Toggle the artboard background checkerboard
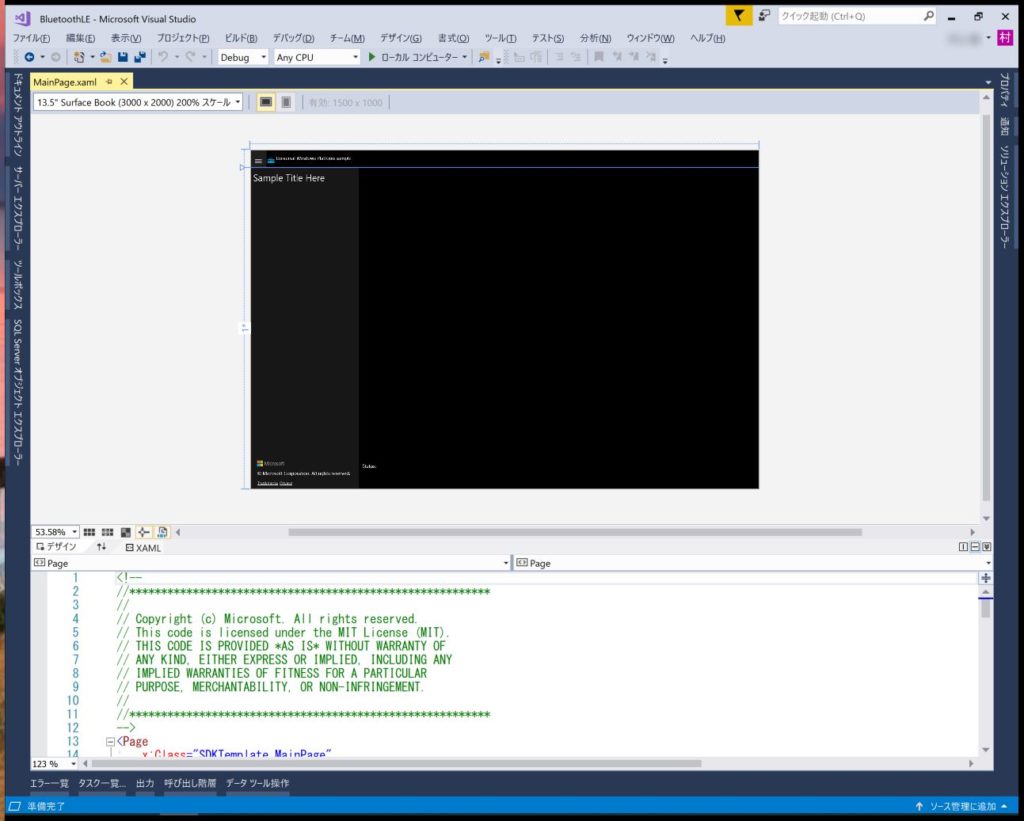Image resolution: width=1024 pixels, height=821 pixels. [x=126, y=532]
